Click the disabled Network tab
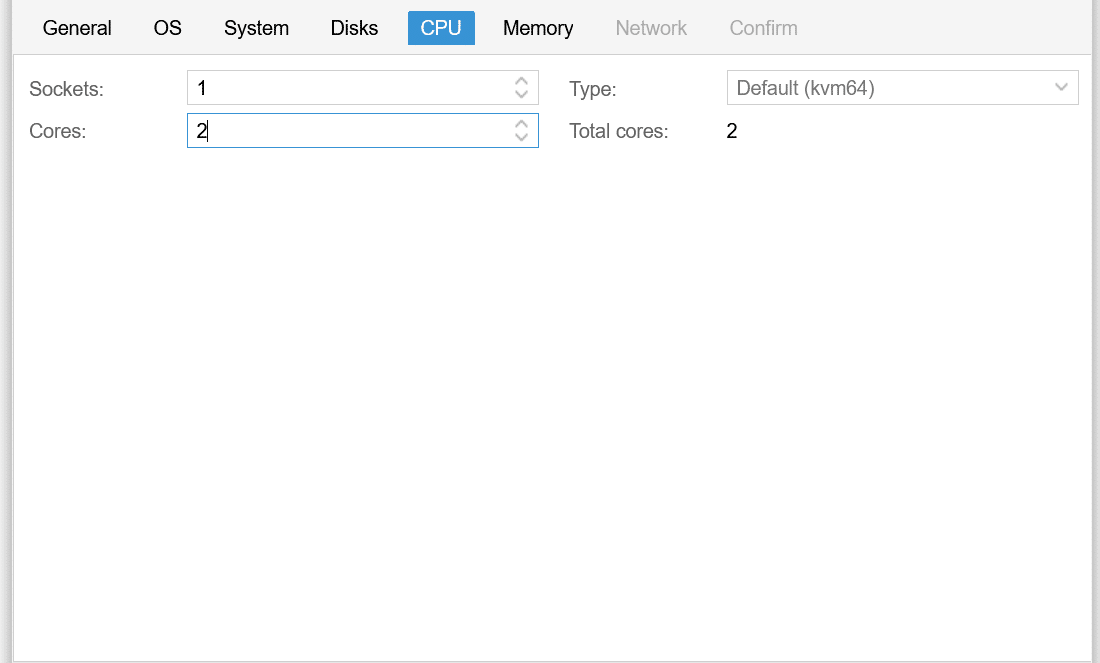The width and height of the screenshot is (1100, 663). coord(651,28)
